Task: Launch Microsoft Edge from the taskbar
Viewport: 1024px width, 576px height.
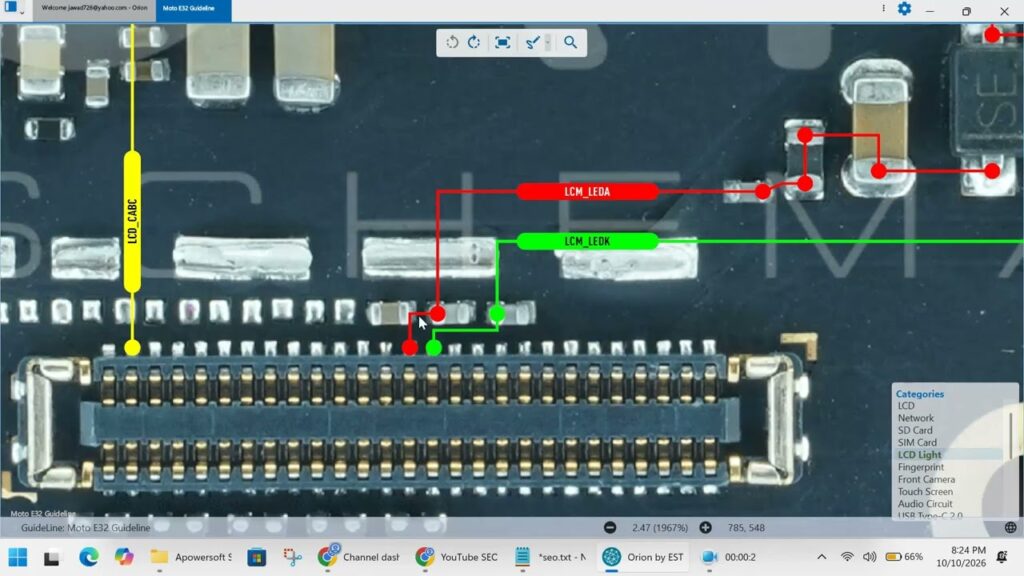Action: point(89,557)
